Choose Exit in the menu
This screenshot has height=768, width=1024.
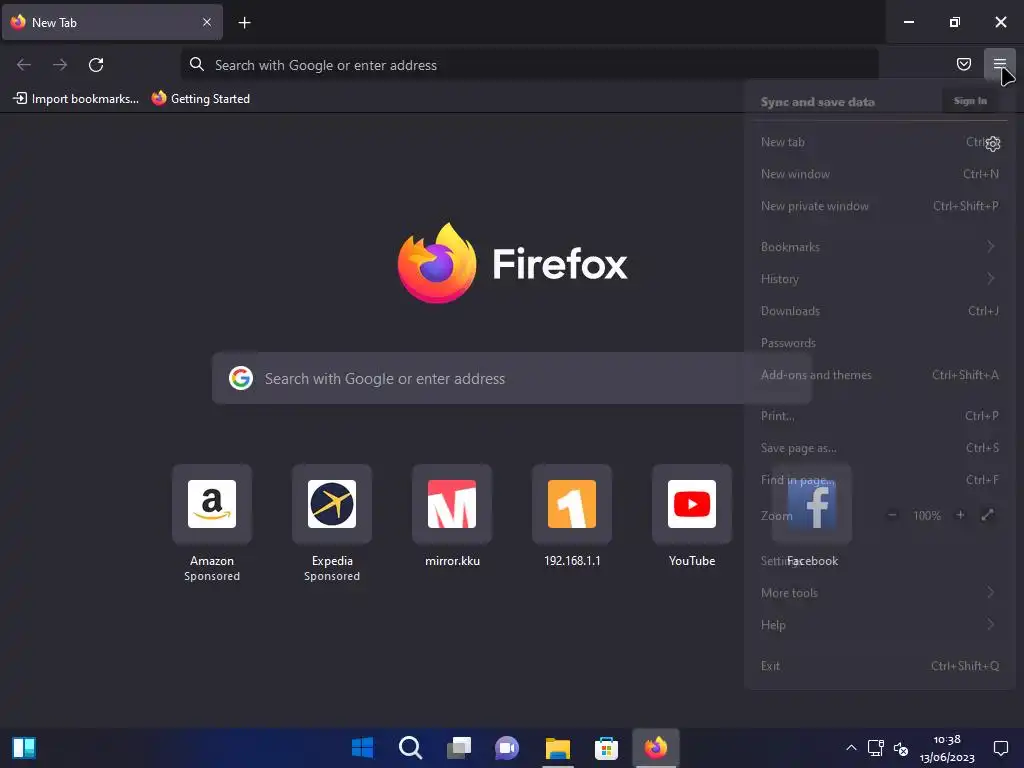click(x=879, y=665)
